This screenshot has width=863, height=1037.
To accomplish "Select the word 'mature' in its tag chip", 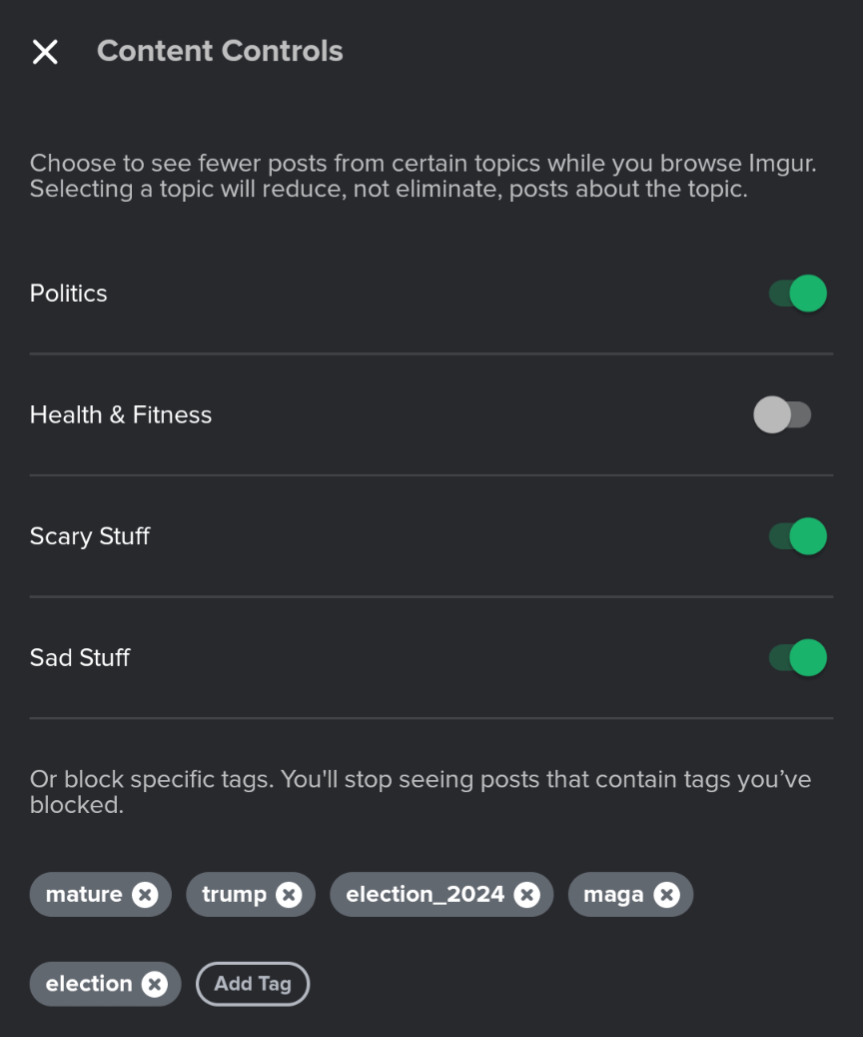I will 84,895.
